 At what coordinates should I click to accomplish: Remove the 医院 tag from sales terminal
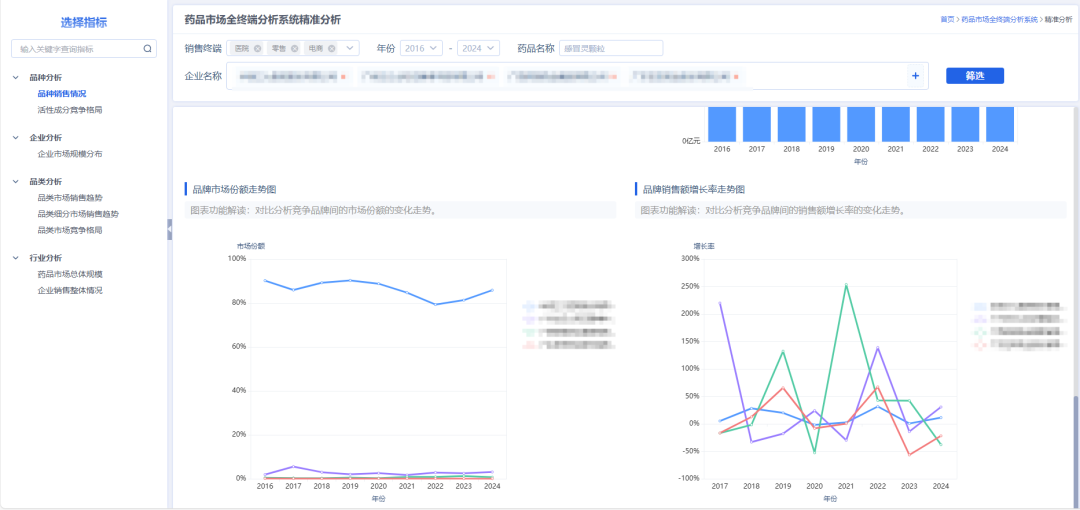tap(258, 48)
